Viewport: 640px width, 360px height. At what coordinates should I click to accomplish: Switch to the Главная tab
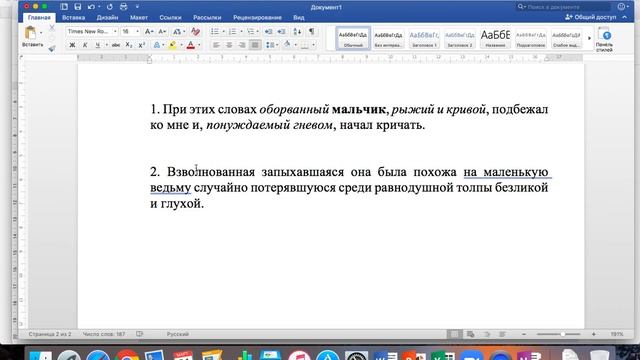click(39, 18)
